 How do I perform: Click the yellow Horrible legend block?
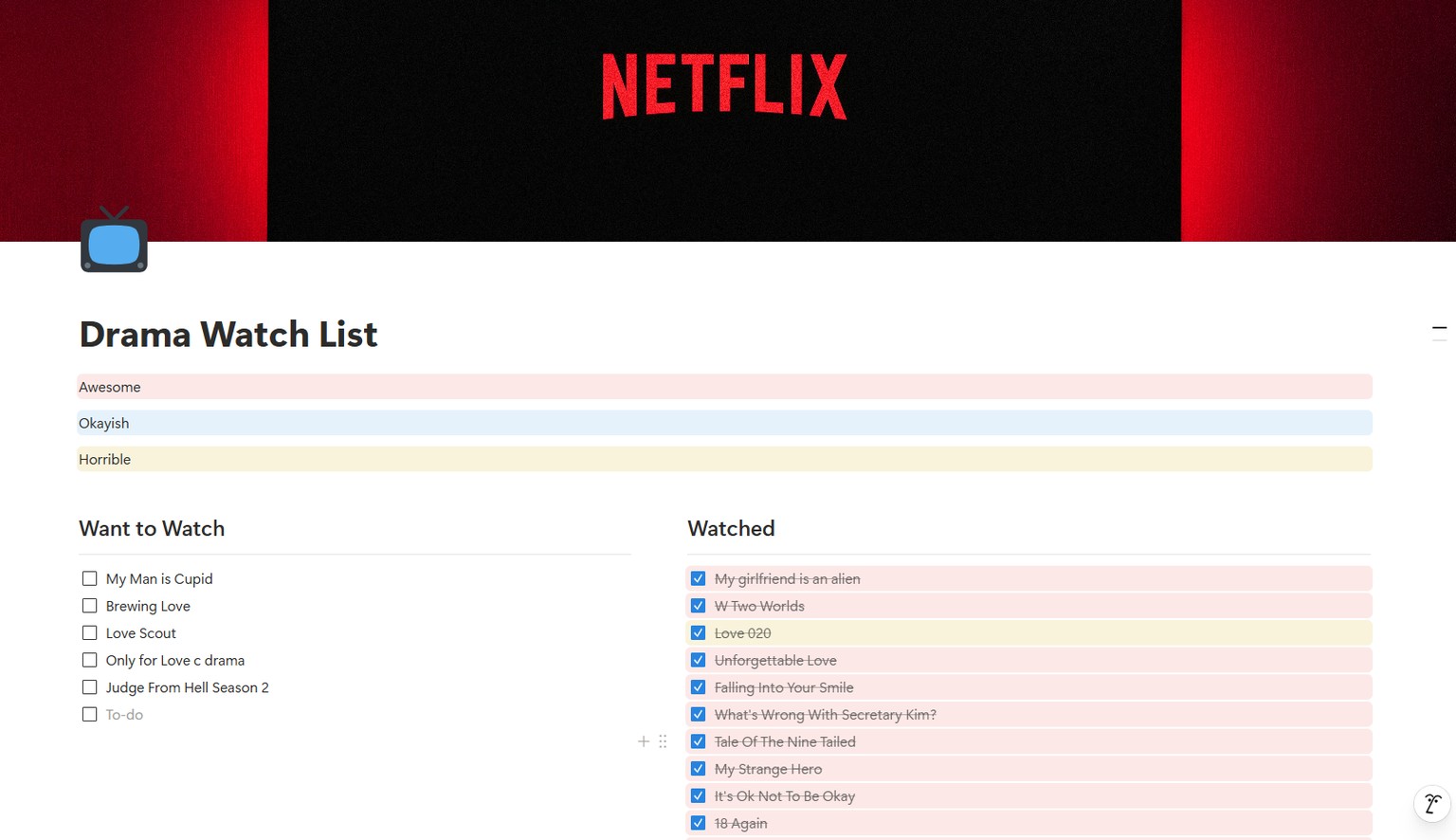pos(724,459)
